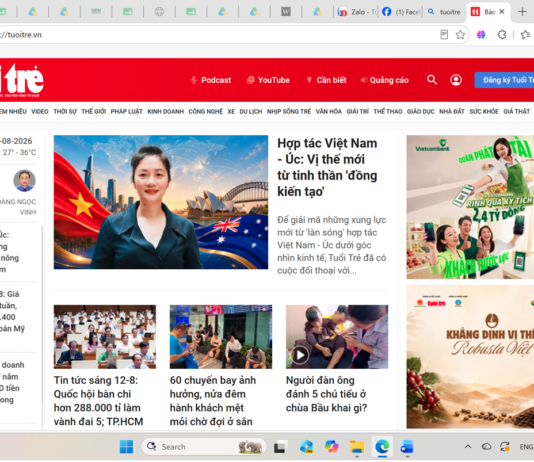Open Task View on the taskbar
Viewport: 534px width, 462px height.
280,447
